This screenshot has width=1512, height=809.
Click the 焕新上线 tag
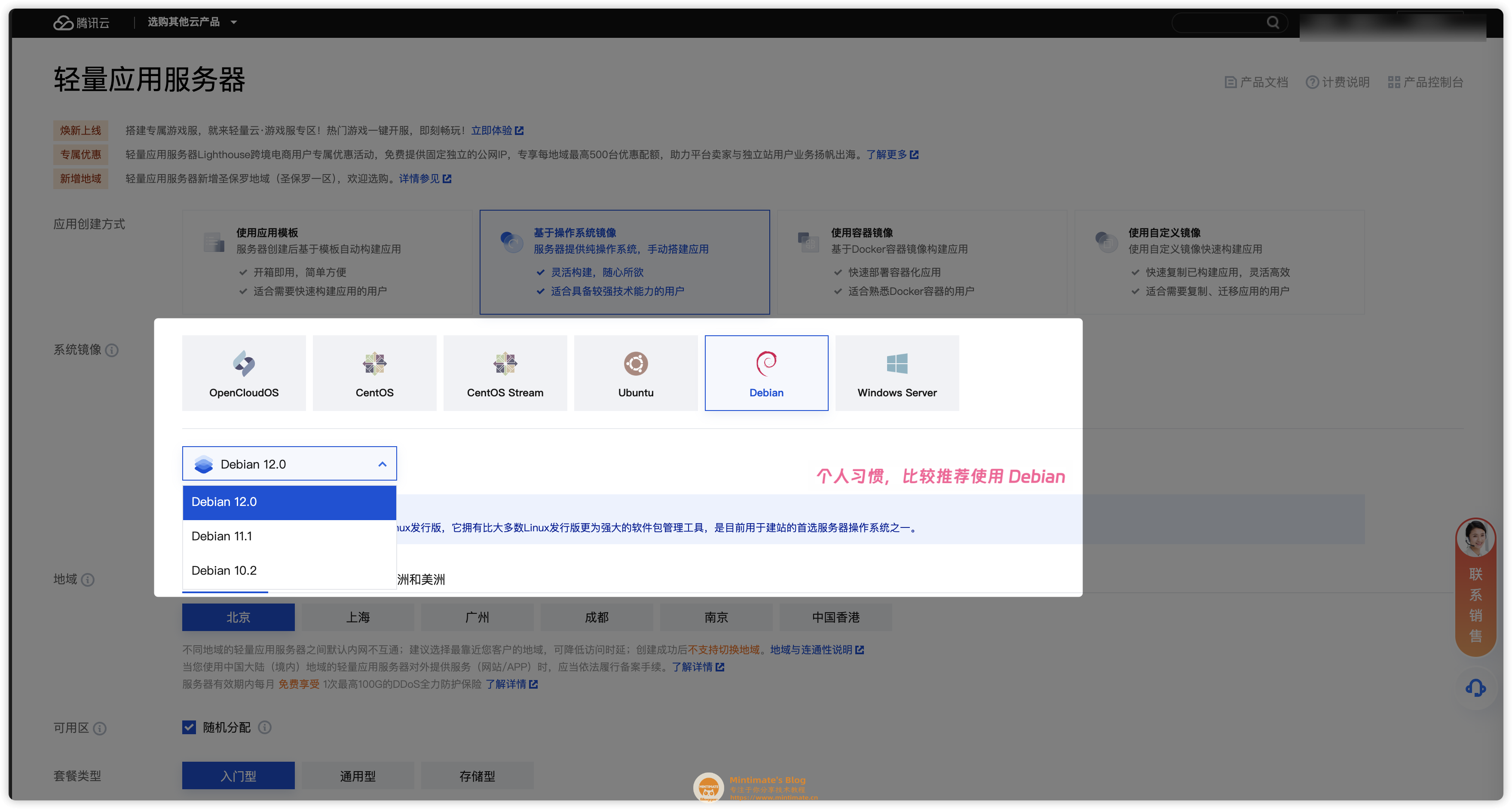point(80,130)
